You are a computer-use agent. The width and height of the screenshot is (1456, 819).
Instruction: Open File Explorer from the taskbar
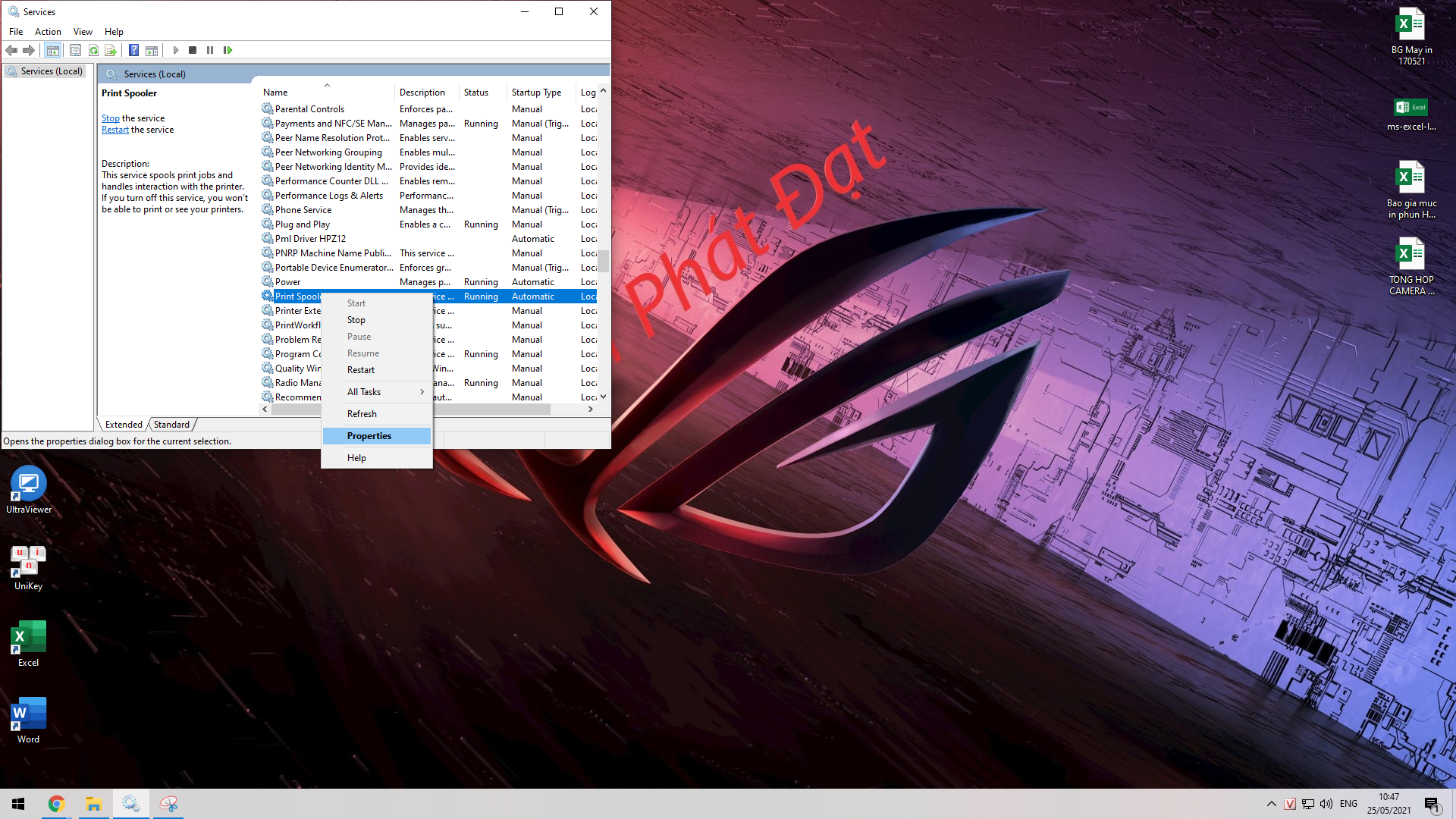(93, 804)
